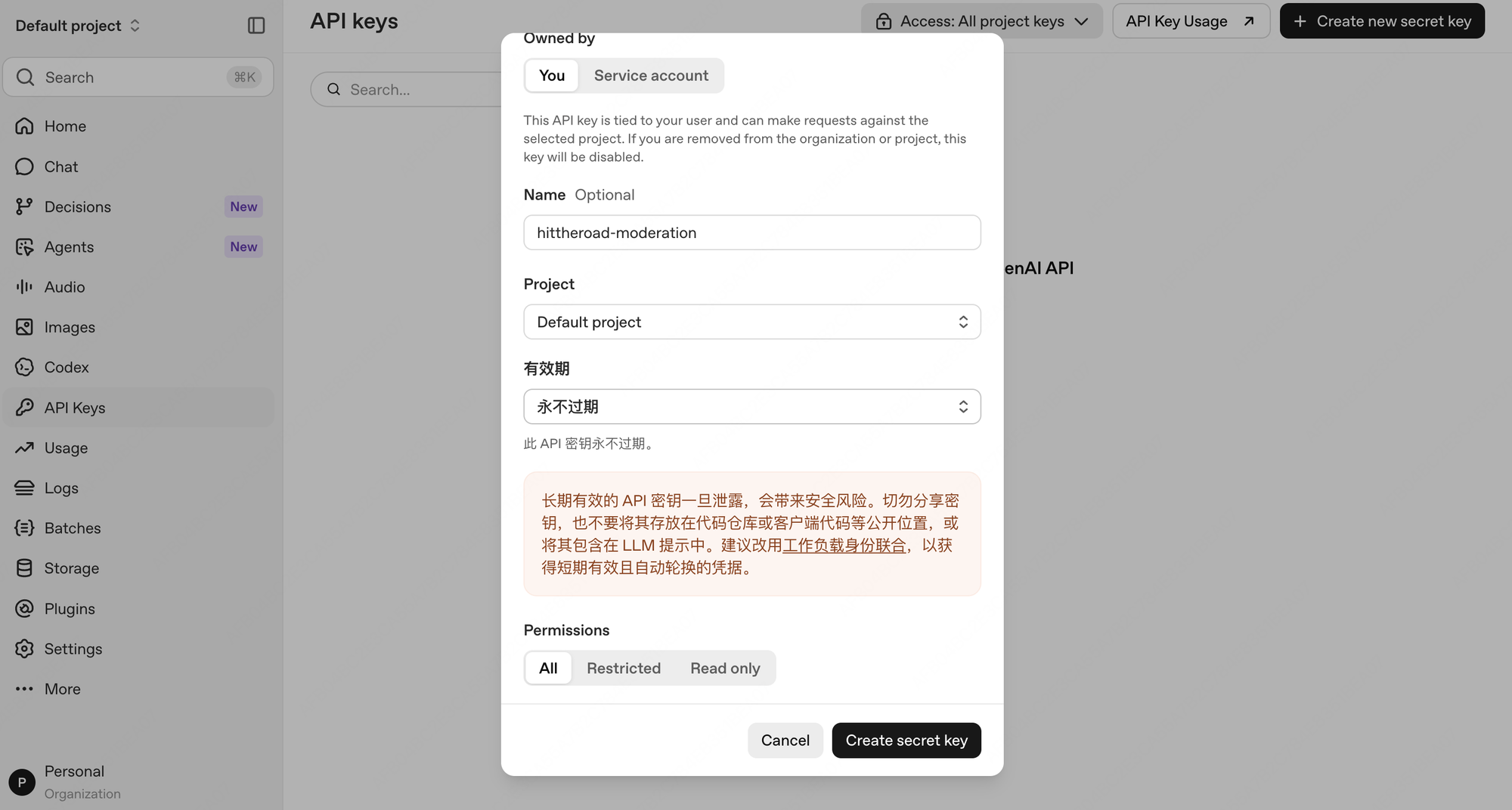Collapse sidebar with panel toggle icon
This screenshot has height=810, width=1512.
pyautogui.click(x=256, y=26)
